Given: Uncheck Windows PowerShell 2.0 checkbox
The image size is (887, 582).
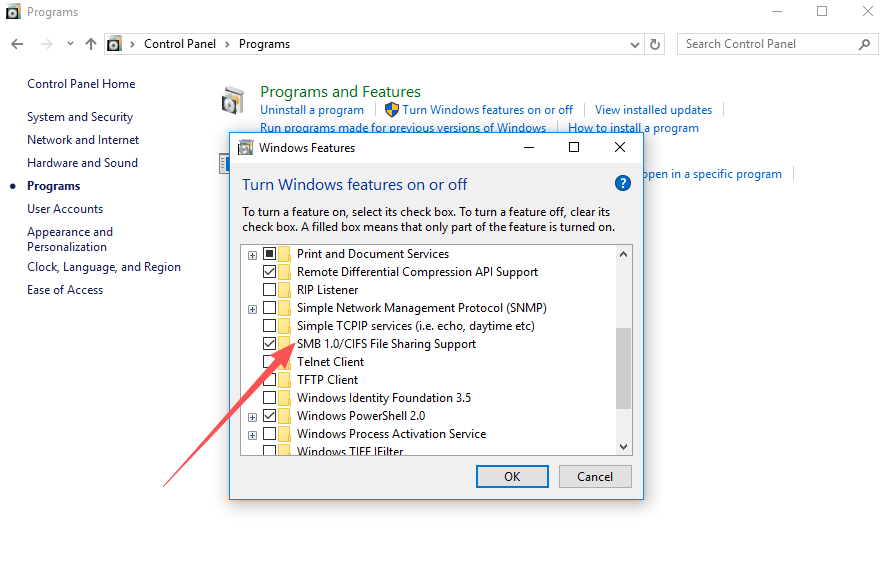Looking at the screenshot, I should pyautogui.click(x=269, y=416).
